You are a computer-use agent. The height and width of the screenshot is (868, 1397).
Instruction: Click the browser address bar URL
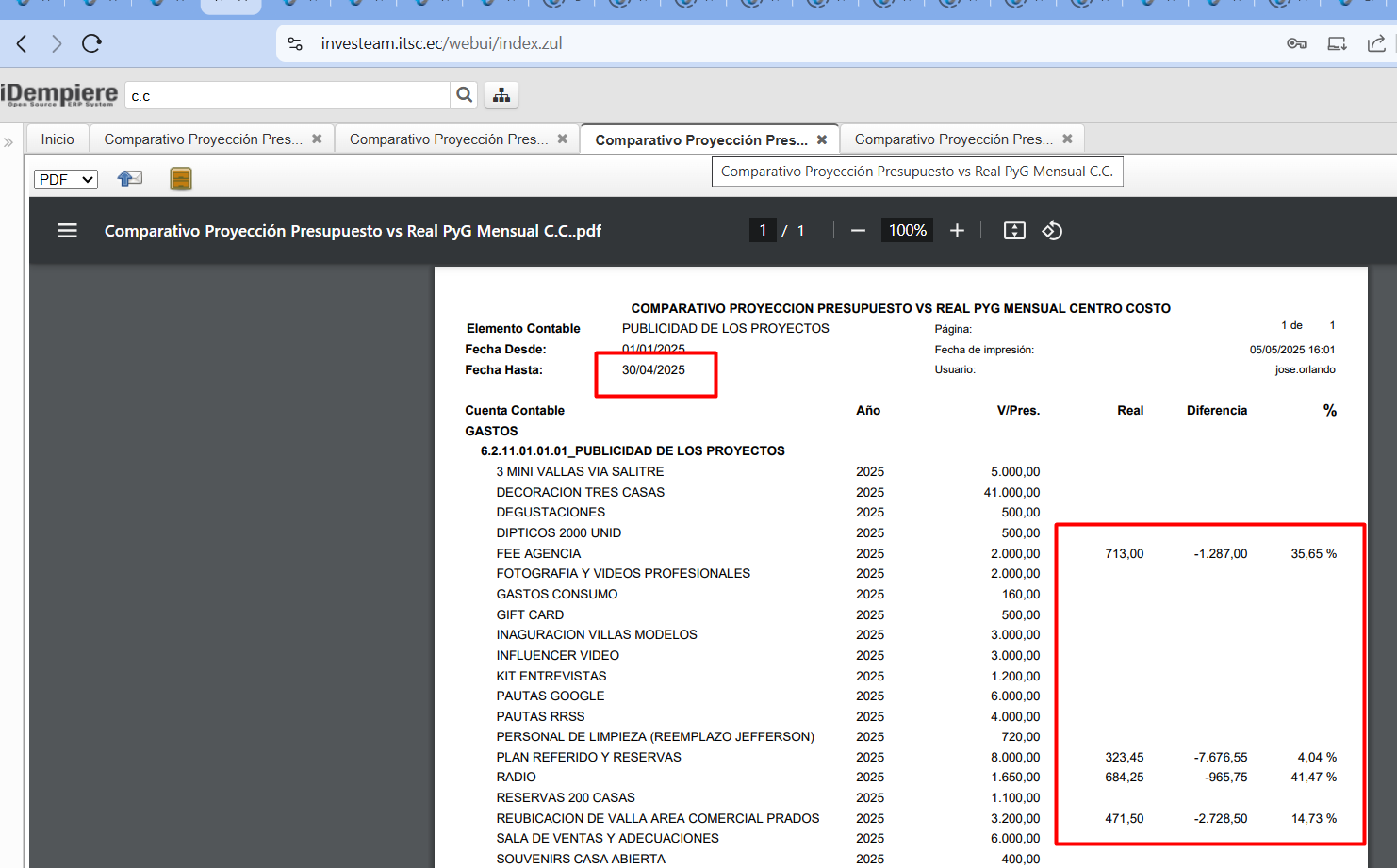click(x=441, y=43)
